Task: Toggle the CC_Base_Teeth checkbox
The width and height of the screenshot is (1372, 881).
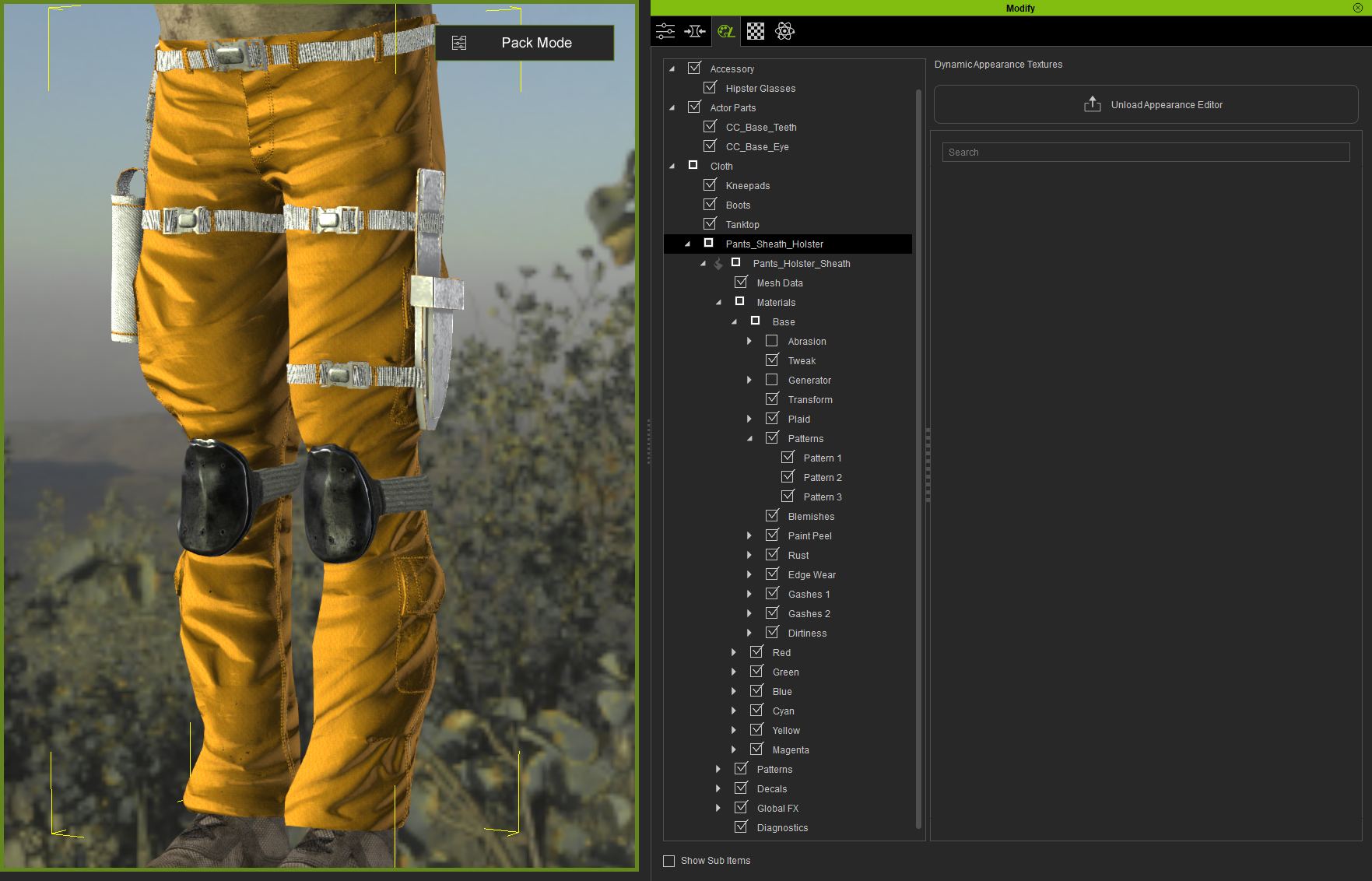Action: [x=710, y=127]
